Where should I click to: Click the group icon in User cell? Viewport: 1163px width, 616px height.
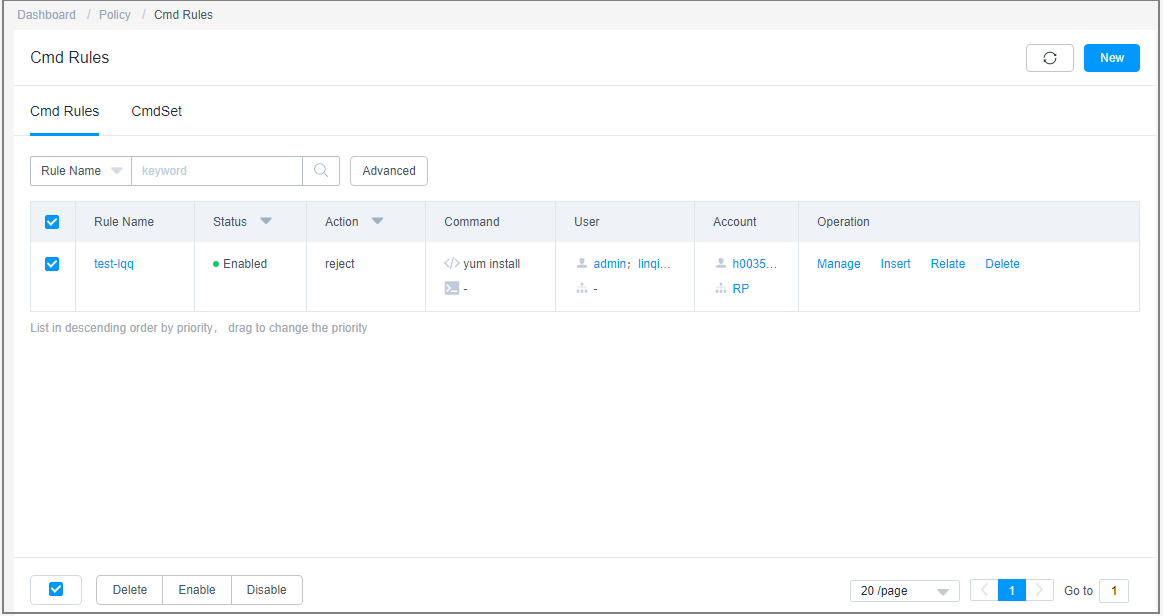582,288
